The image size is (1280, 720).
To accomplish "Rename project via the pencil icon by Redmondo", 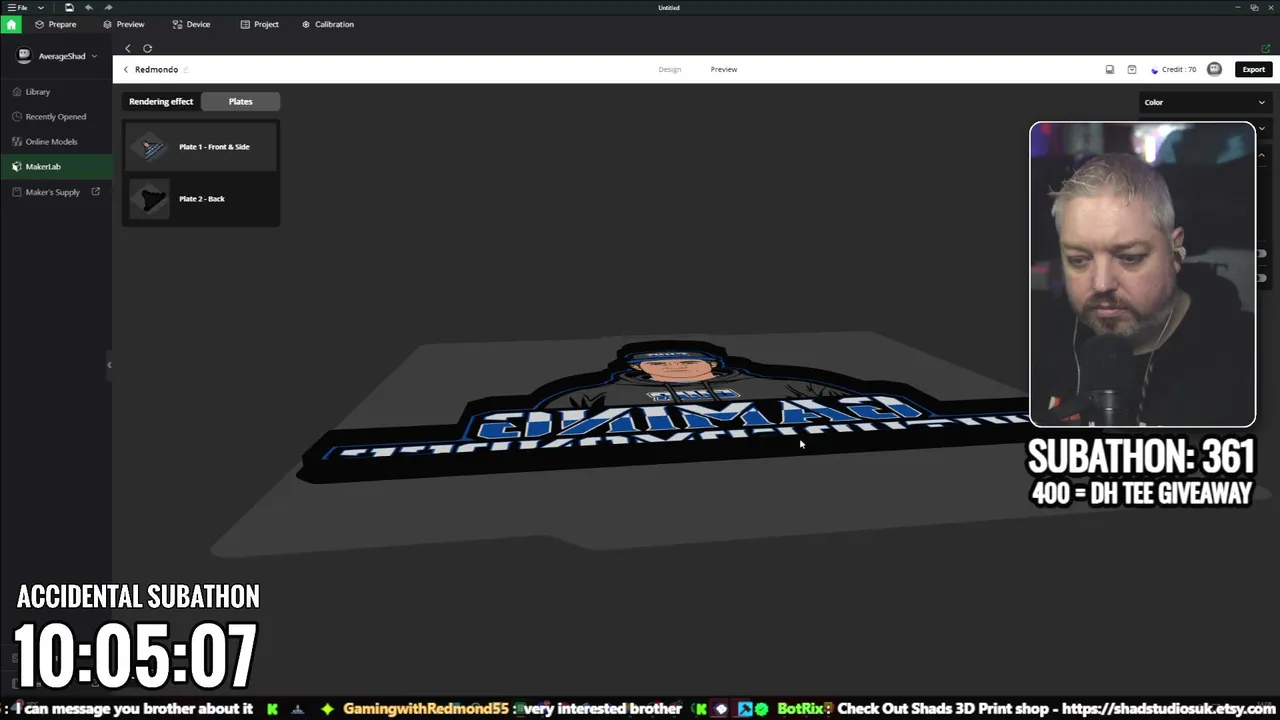I will pos(186,69).
